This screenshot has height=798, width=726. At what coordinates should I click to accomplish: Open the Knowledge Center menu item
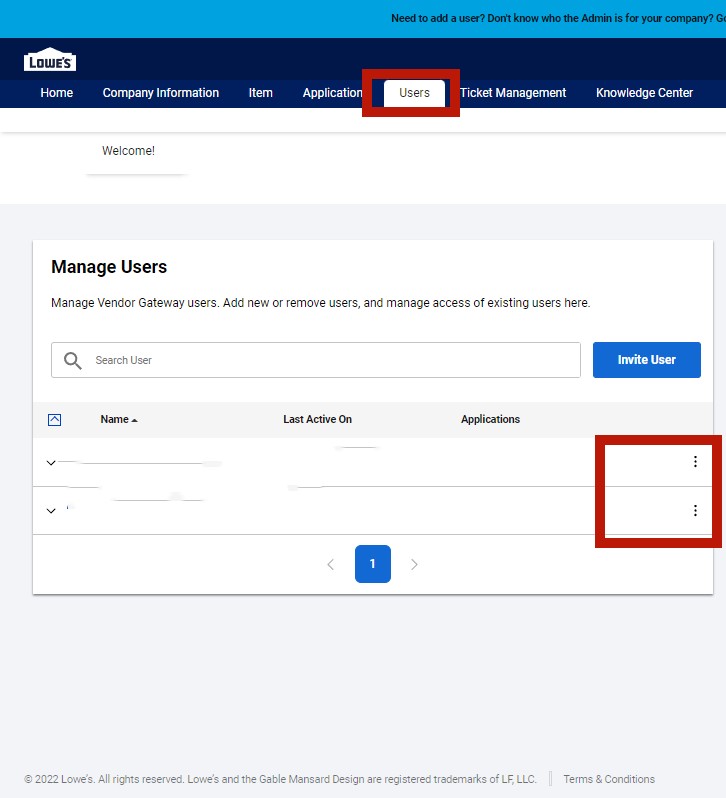tap(644, 93)
